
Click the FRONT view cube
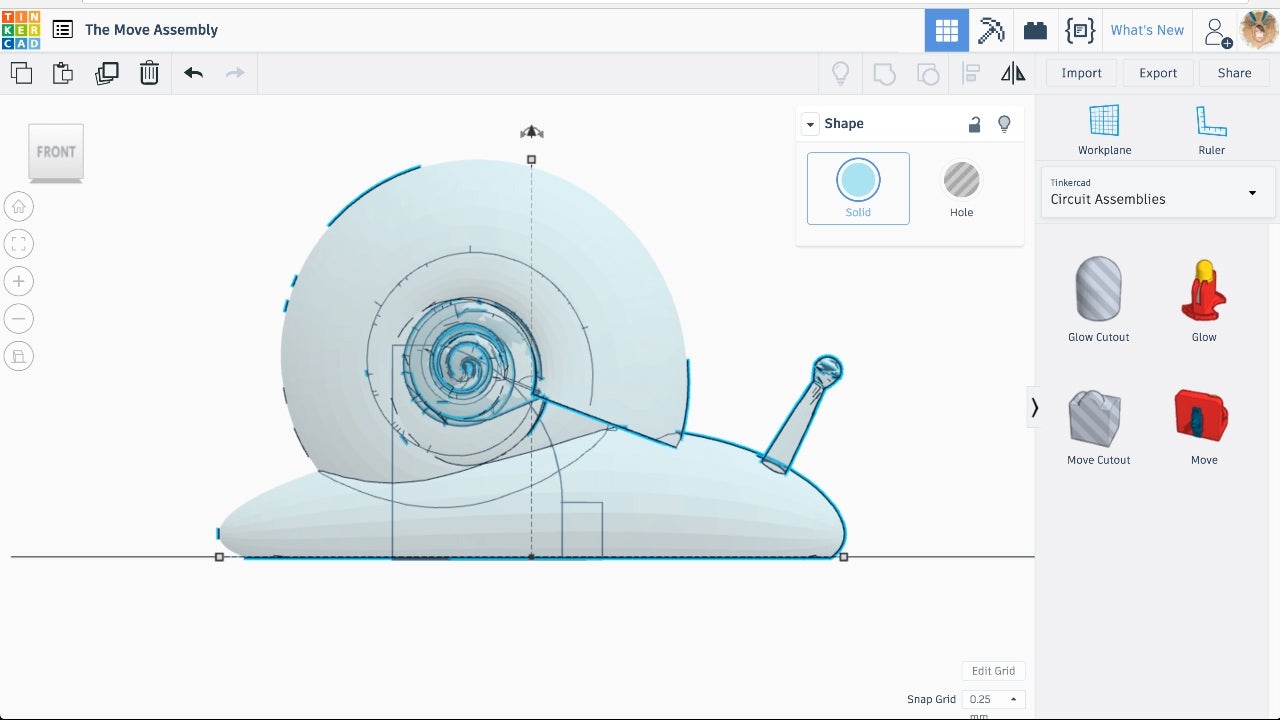coord(56,152)
